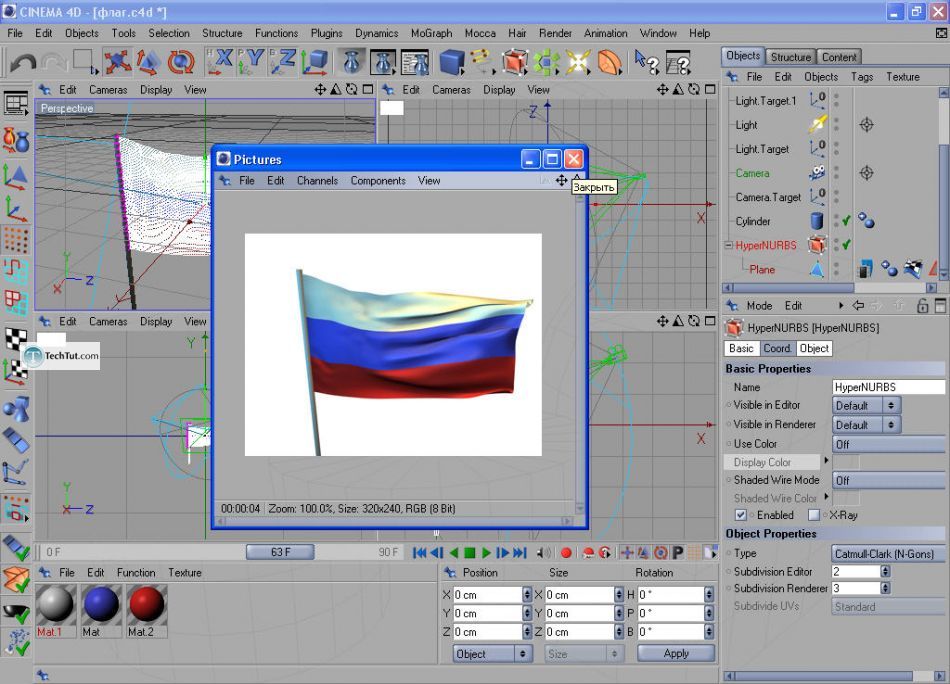The height and width of the screenshot is (684, 950).
Task: Open the spline objects icon
Action: [x=482, y=62]
